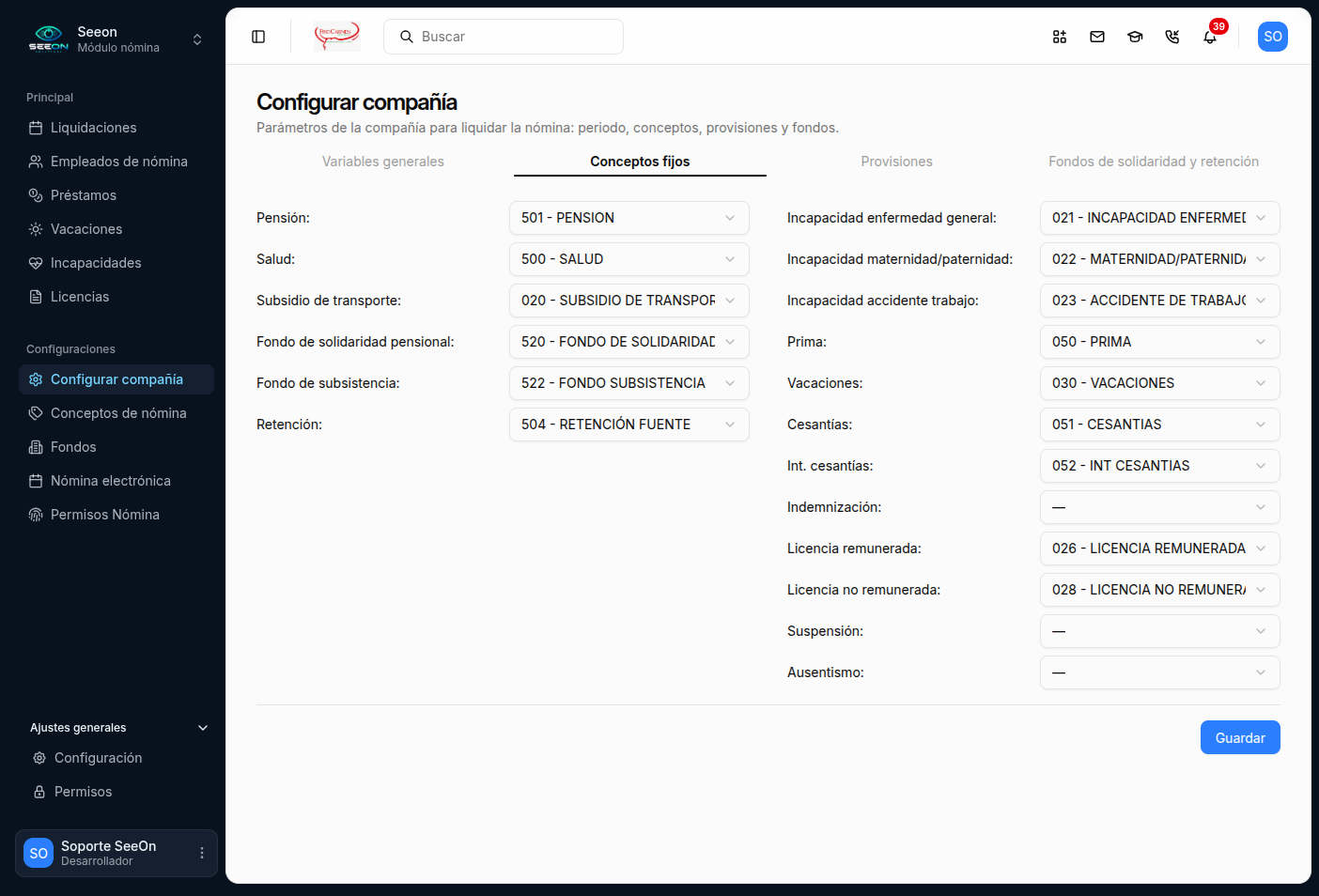Open the mail envelope icon

(x=1097, y=37)
